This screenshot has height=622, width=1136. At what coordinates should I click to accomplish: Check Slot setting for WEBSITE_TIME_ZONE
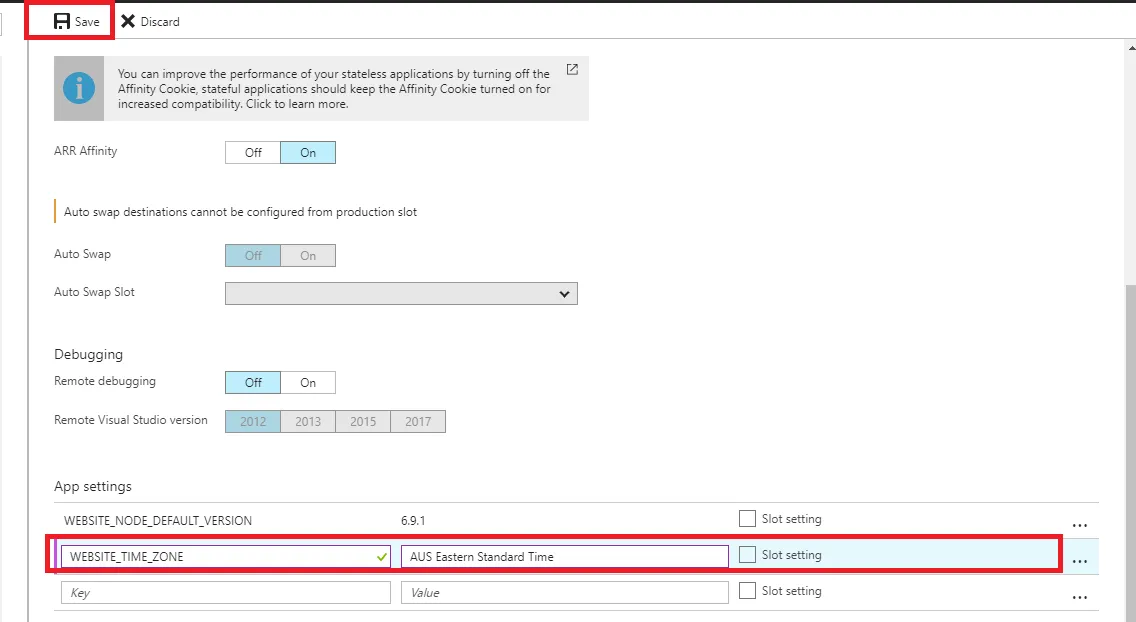747,555
